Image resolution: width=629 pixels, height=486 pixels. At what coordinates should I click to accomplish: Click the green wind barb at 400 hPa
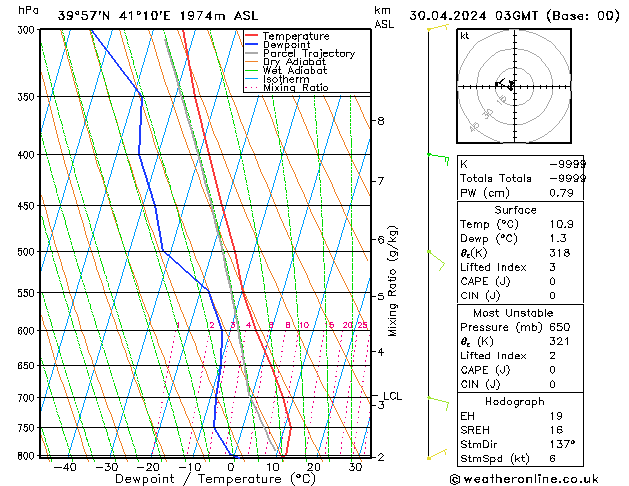[x=438, y=159]
